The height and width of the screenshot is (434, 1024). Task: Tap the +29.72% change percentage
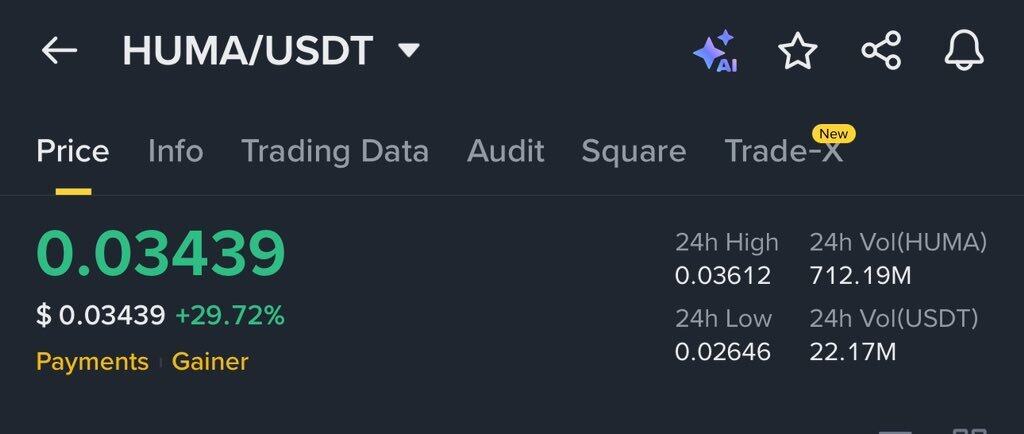click(230, 316)
